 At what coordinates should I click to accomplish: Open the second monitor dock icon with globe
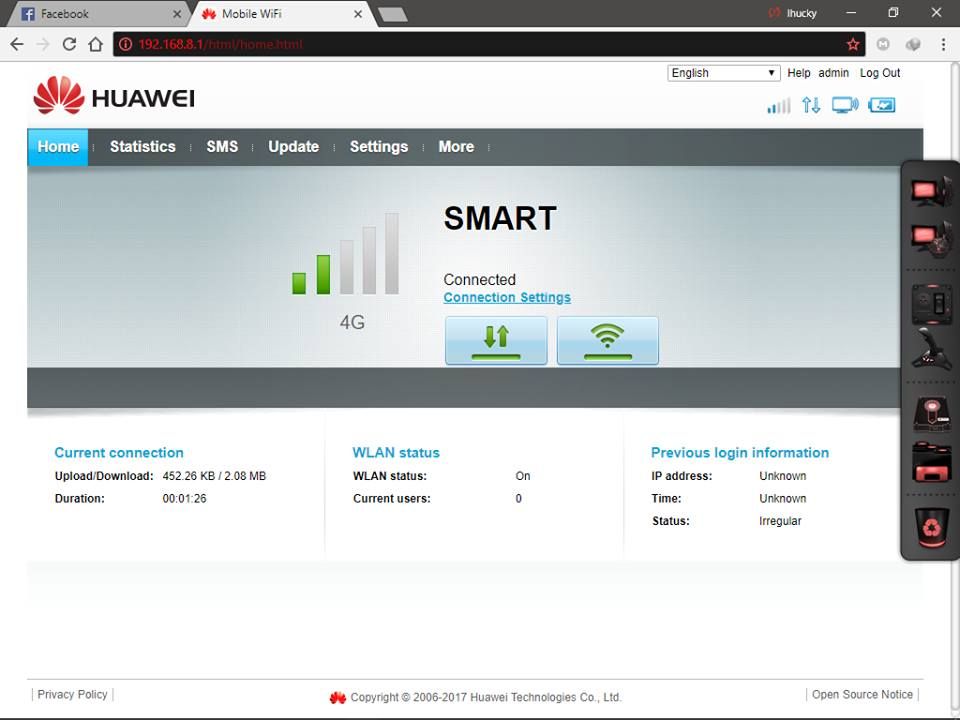pyautogui.click(x=931, y=239)
